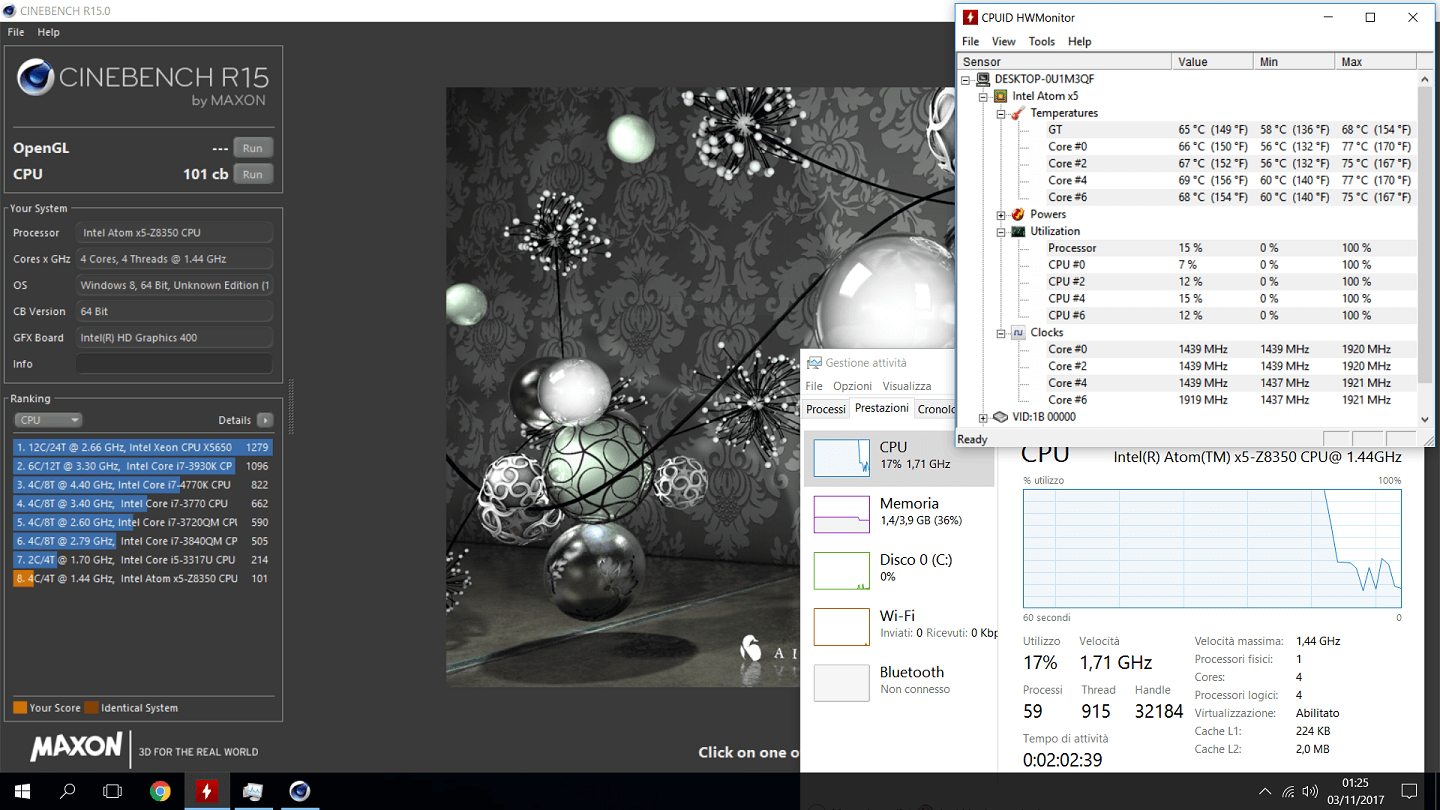
Task: Open the CPU ranking type dropdown
Action: (x=48, y=420)
